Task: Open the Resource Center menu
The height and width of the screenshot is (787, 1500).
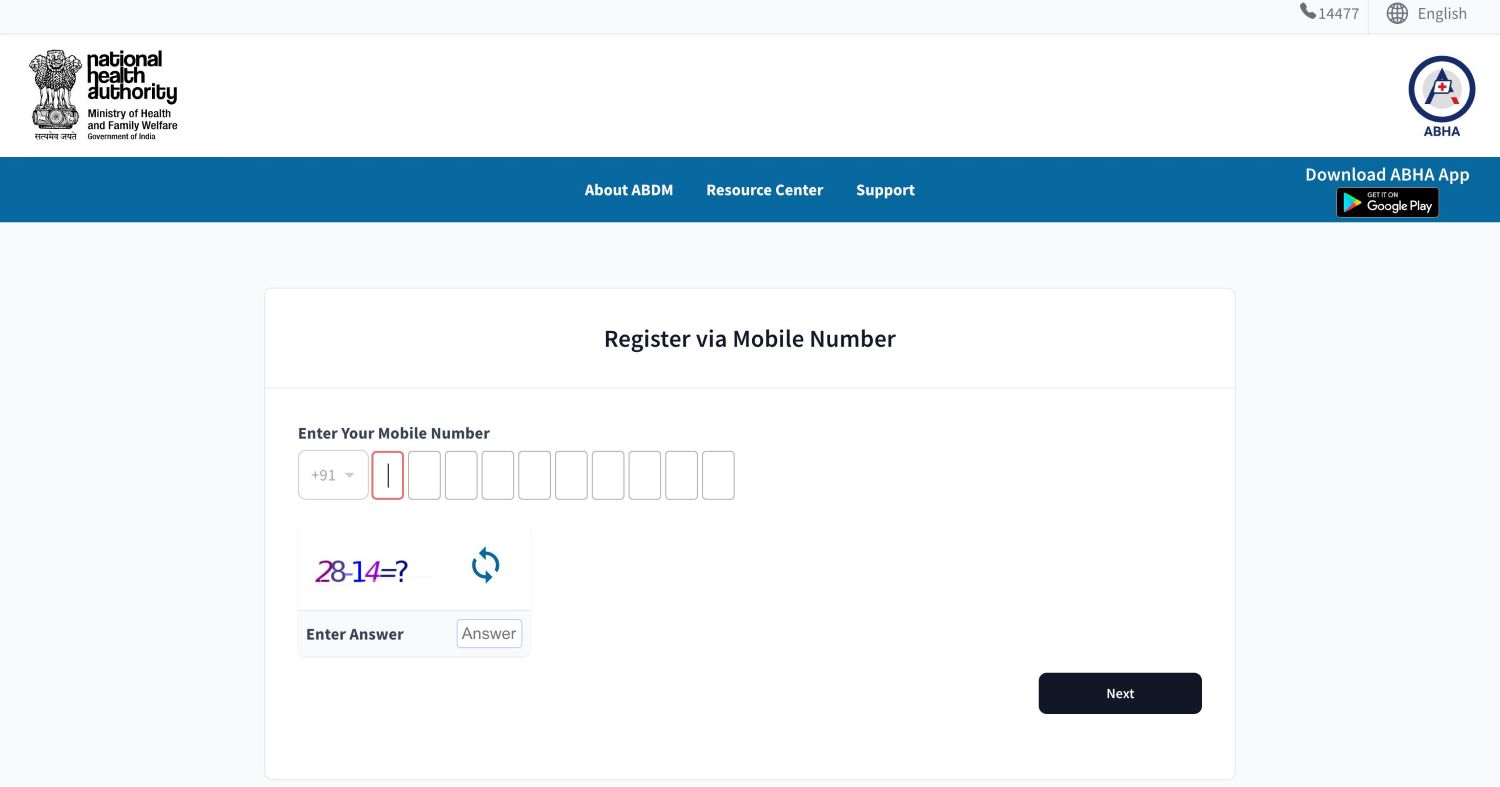Action: click(x=764, y=190)
